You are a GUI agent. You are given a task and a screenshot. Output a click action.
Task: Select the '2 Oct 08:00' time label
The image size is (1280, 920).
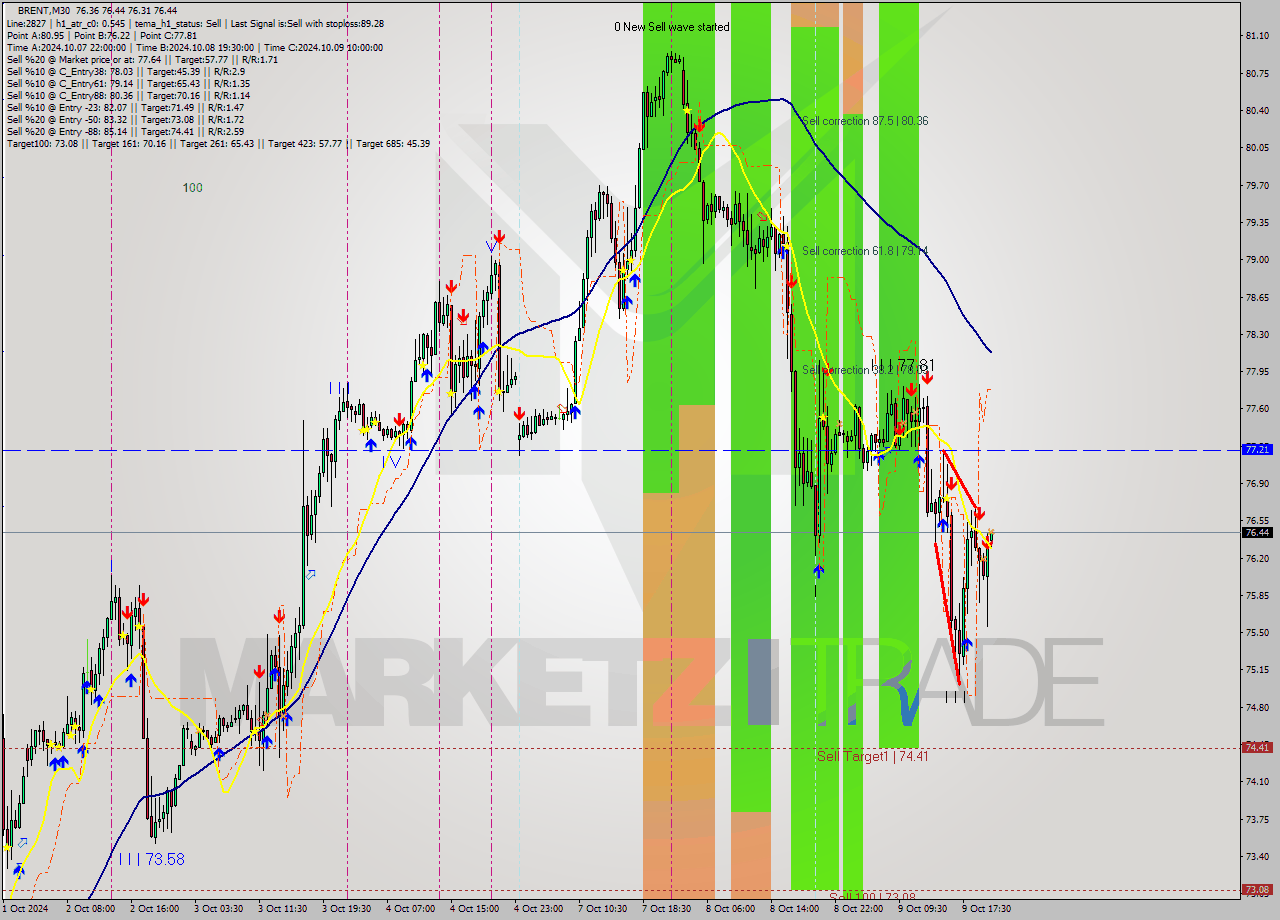pyautogui.click(x=89, y=909)
